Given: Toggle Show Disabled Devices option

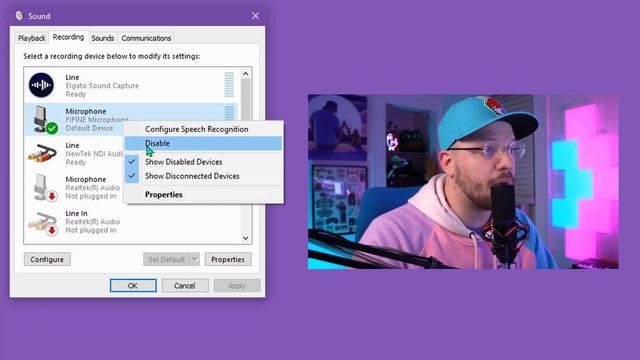Looking at the screenshot, I should pyautogui.click(x=203, y=162).
